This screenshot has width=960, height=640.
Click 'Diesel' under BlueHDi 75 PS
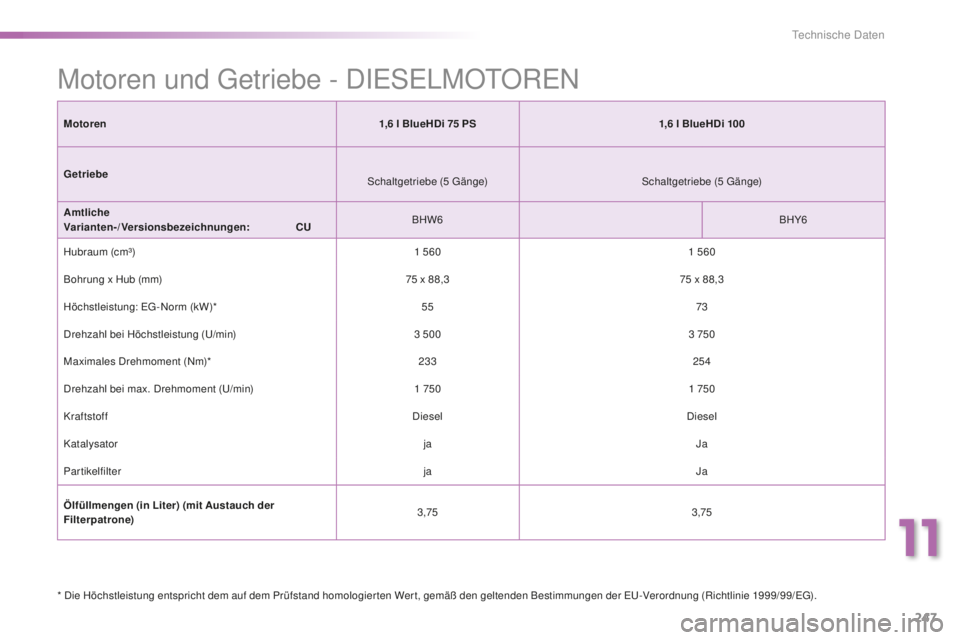(427, 416)
